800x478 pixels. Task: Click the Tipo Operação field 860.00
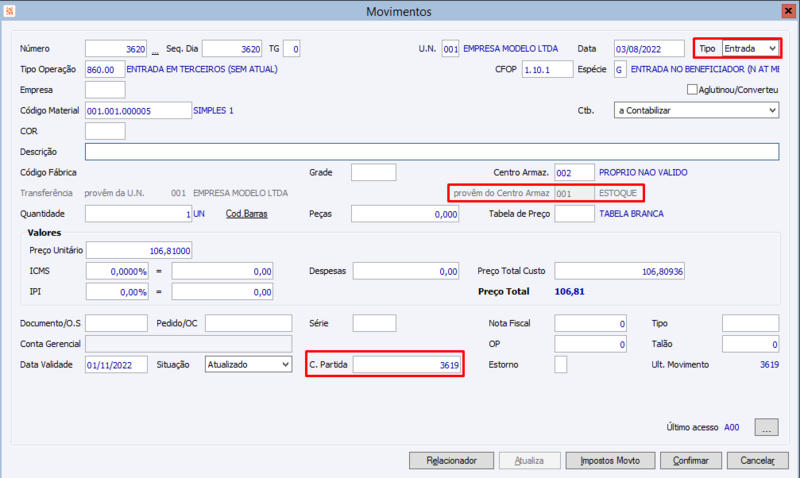[105, 69]
